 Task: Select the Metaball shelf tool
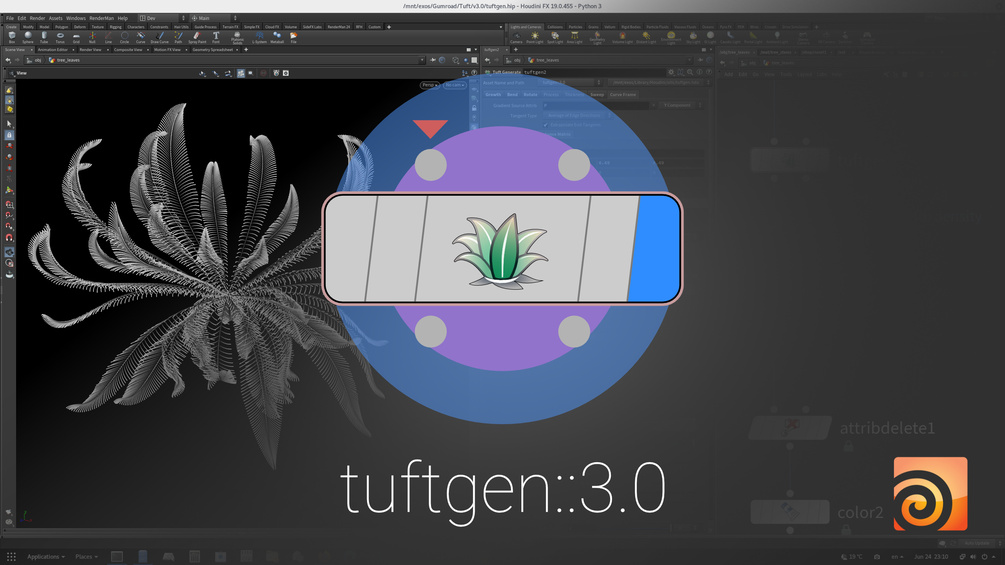(x=277, y=38)
